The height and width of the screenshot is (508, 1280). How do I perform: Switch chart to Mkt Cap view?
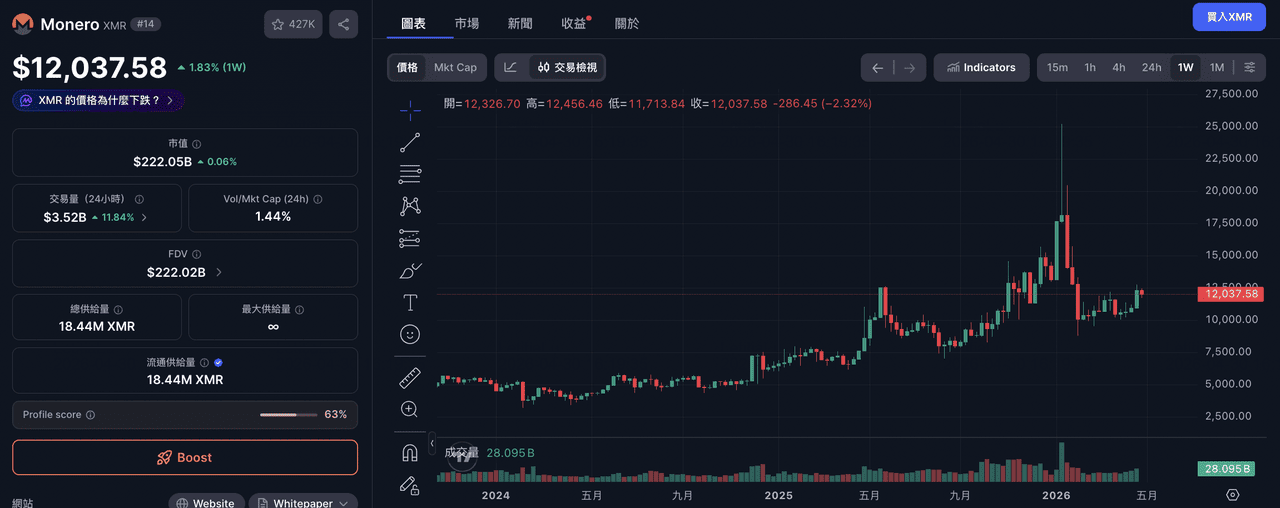click(x=455, y=67)
